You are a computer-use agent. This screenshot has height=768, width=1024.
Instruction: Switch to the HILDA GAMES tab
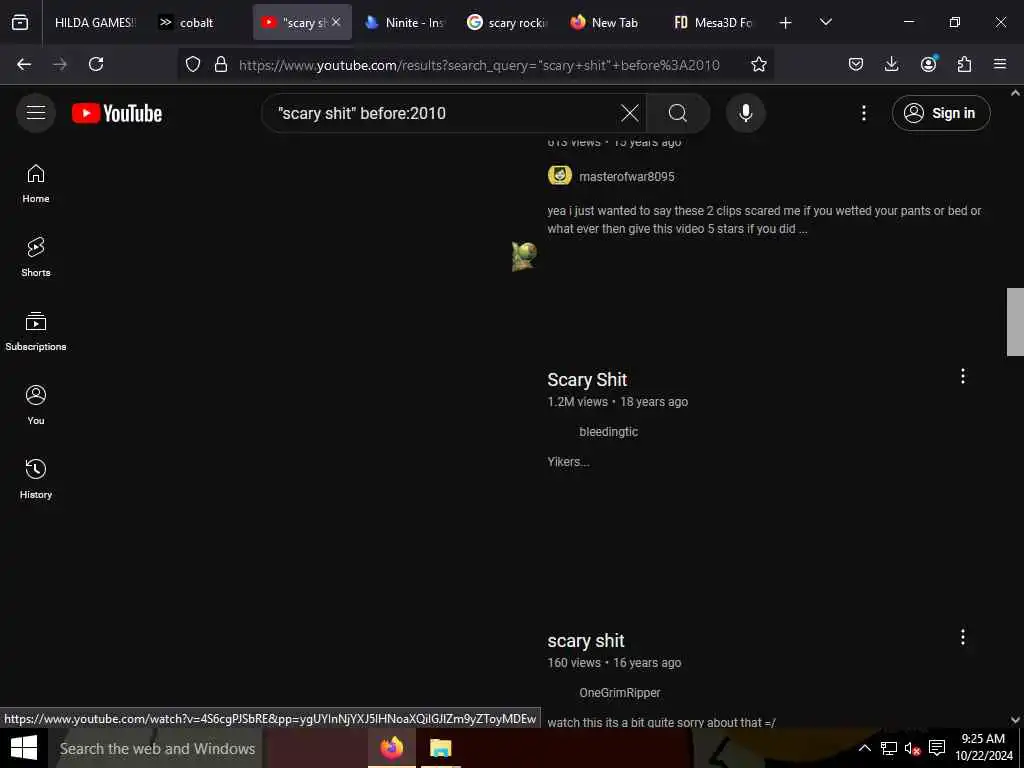coord(95,22)
